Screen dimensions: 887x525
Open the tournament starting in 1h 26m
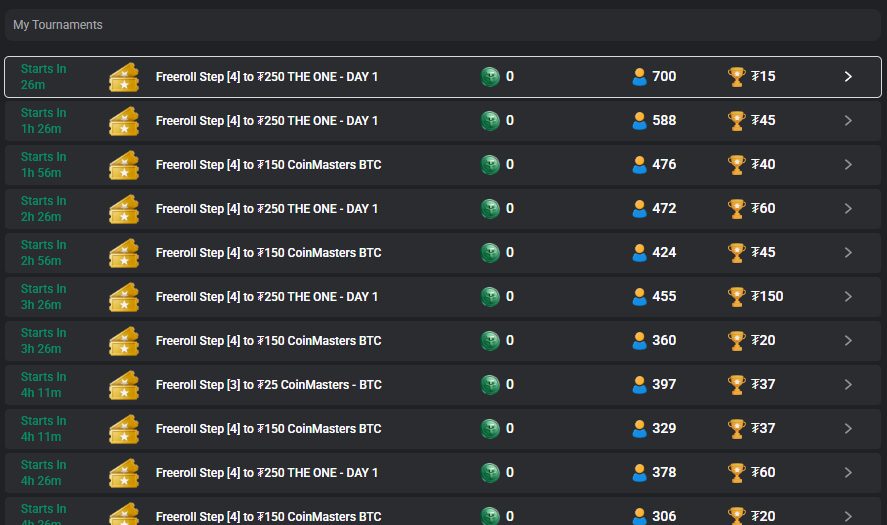tap(443, 121)
